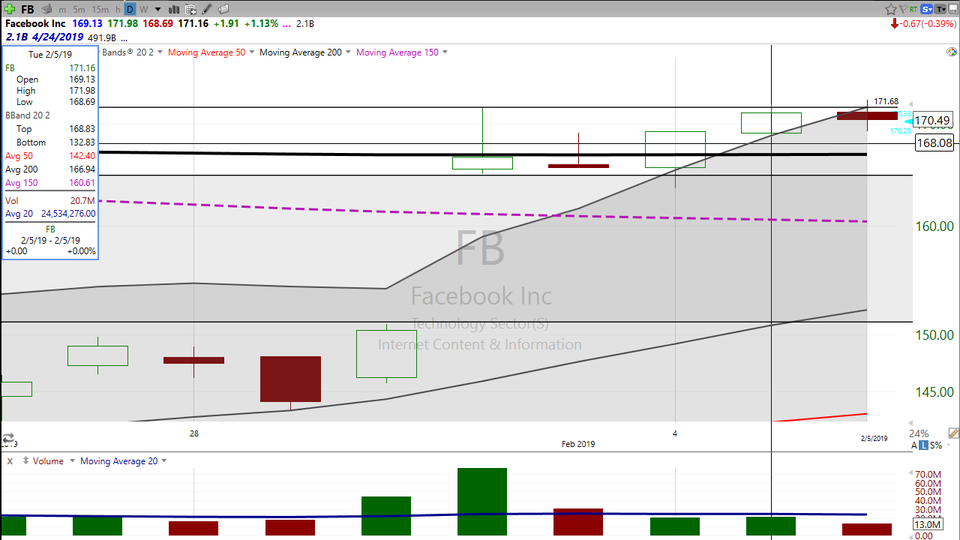Select the weekly 'W' time frame
Image resolution: width=960 pixels, height=540 pixels.
pyautogui.click(x=143, y=10)
